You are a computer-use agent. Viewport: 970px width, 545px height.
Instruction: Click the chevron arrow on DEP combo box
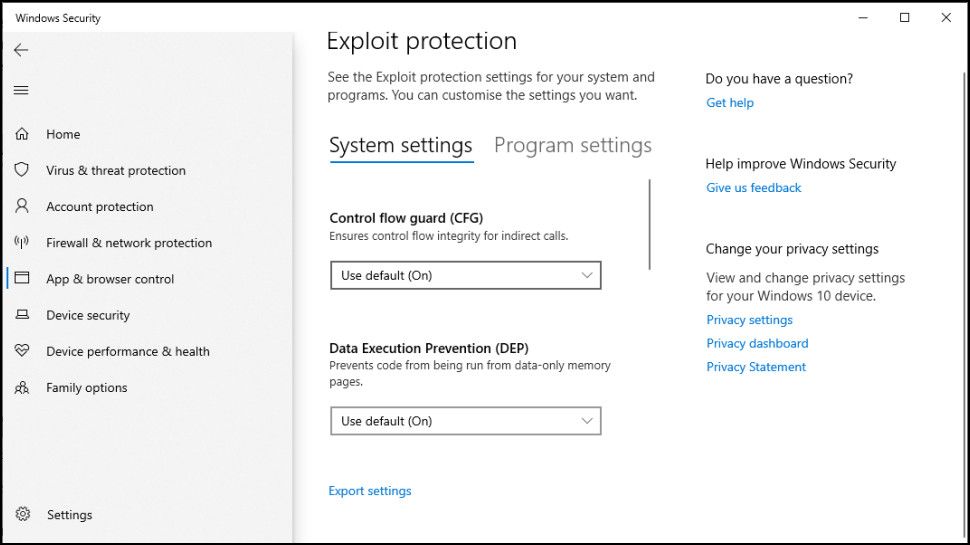(587, 421)
